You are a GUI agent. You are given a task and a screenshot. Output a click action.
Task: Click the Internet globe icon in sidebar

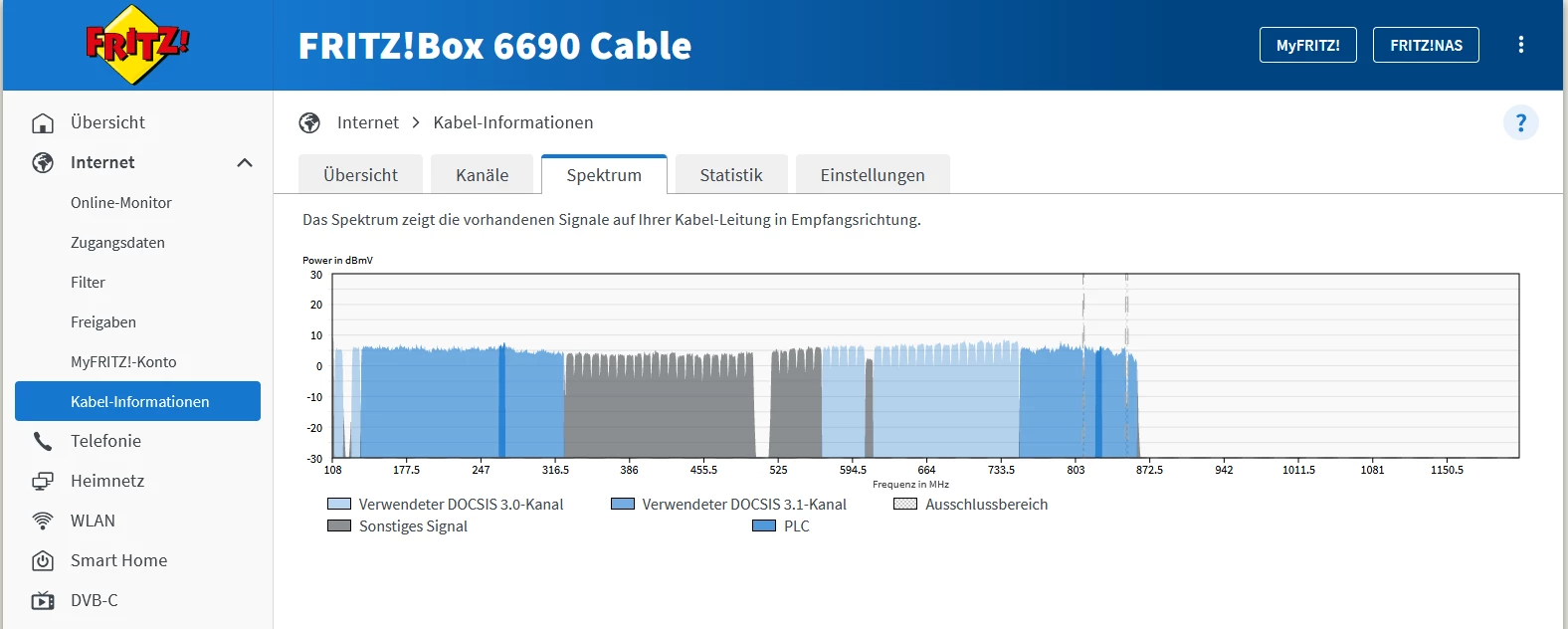(x=43, y=163)
